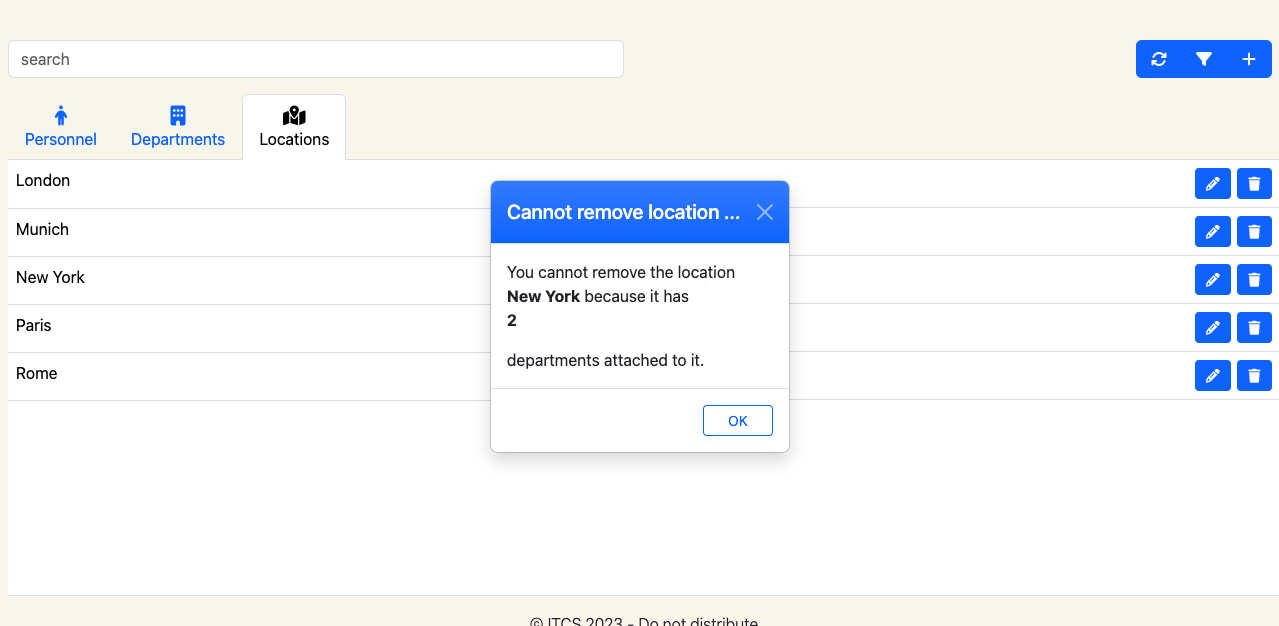The image size is (1279, 626).
Task: Delete London using its trash icon
Action: [x=1254, y=183]
